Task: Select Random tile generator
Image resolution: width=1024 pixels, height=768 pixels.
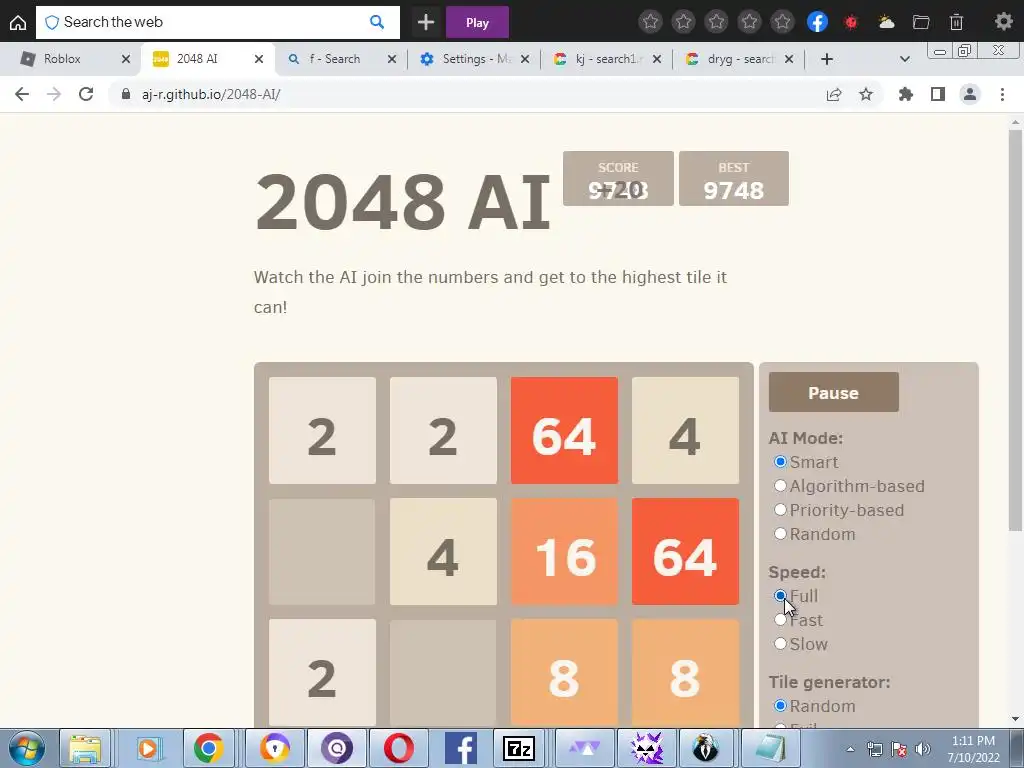Action: [780, 706]
